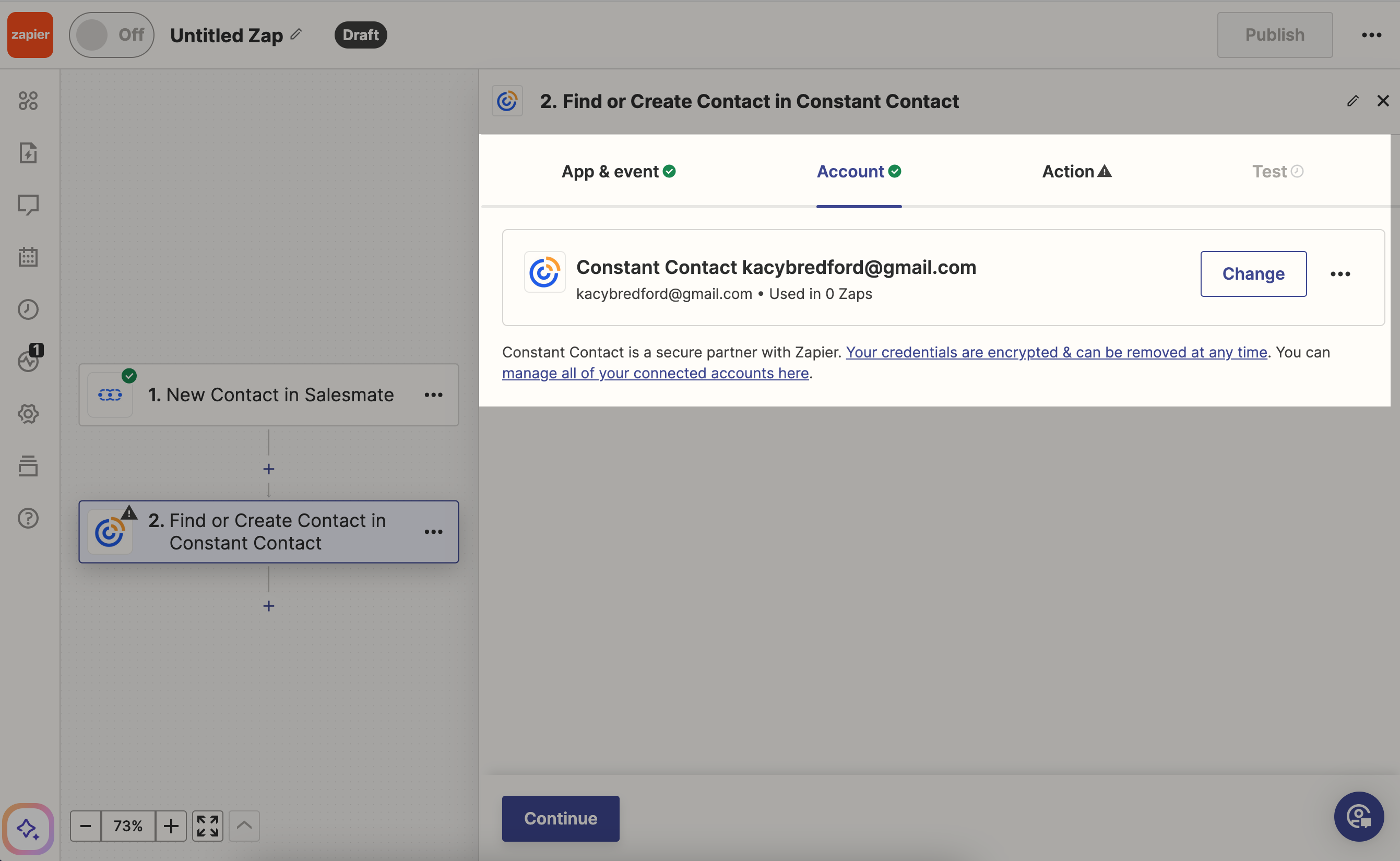Open the help question mark icon

coord(28,518)
